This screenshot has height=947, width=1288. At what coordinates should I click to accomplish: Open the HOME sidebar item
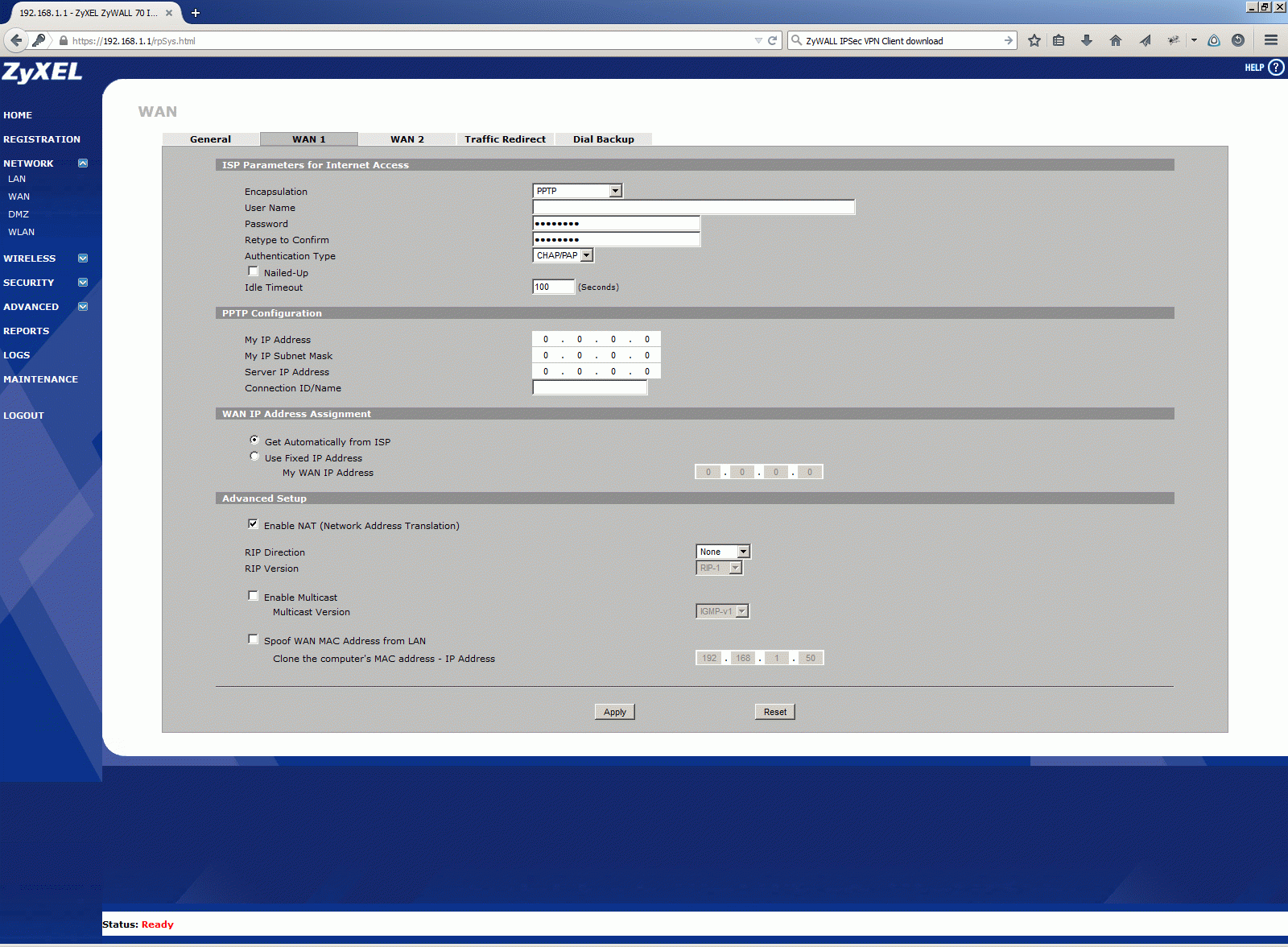click(18, 115)
